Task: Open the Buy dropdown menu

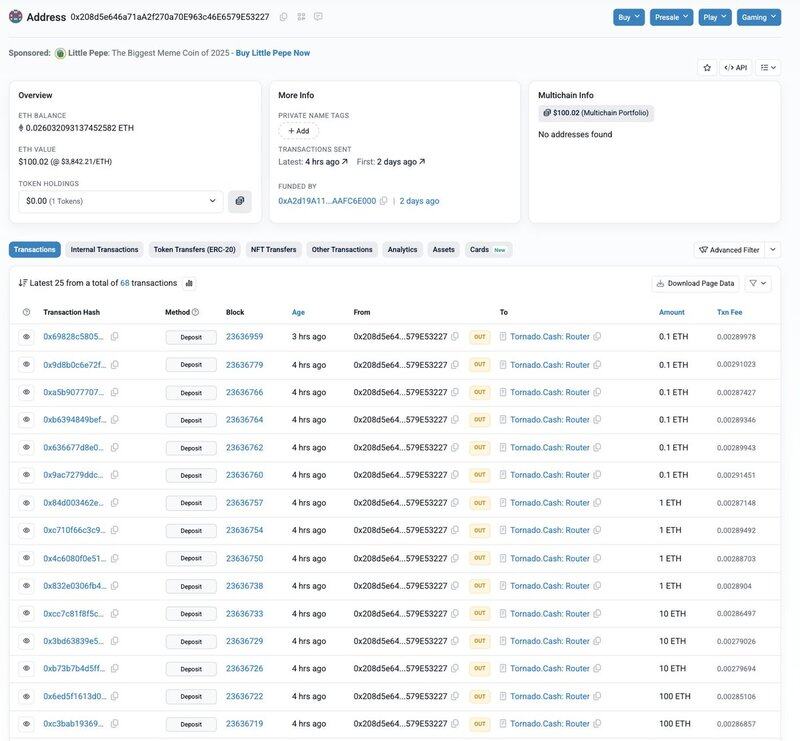Action: pyautogui.click(x=629, y=17)
